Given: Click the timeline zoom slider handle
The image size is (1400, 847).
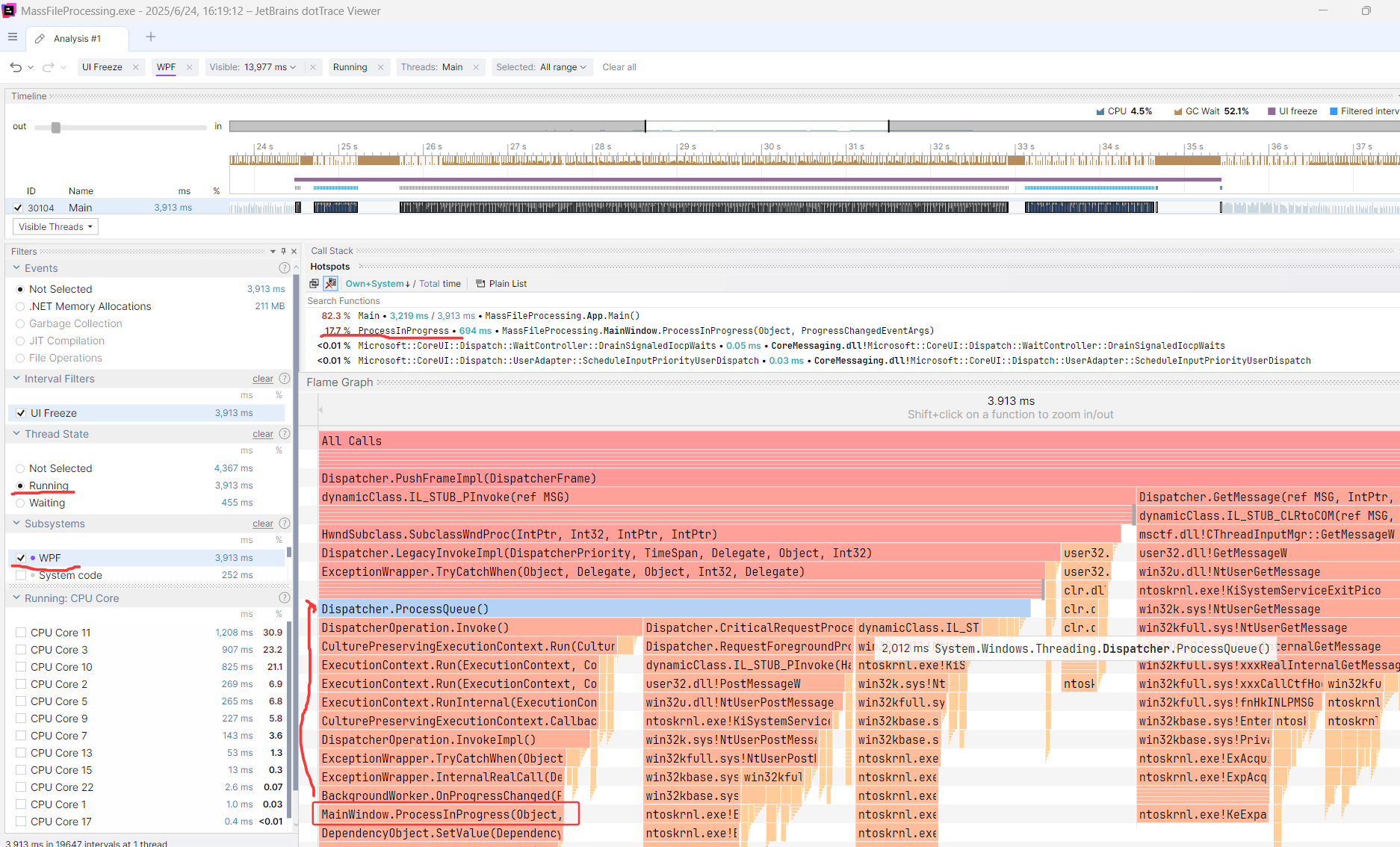Looking at the screenshot, I should pos(56,128).
